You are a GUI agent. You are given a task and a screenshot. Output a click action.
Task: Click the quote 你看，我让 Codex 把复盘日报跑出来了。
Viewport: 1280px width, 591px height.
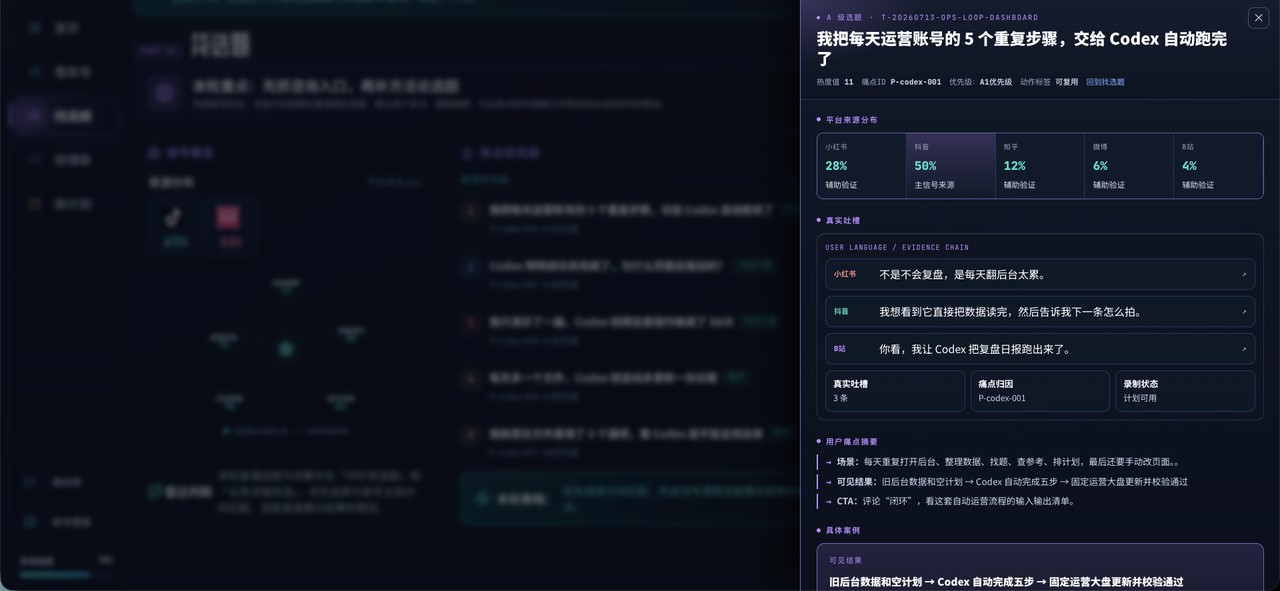[975, 349]
